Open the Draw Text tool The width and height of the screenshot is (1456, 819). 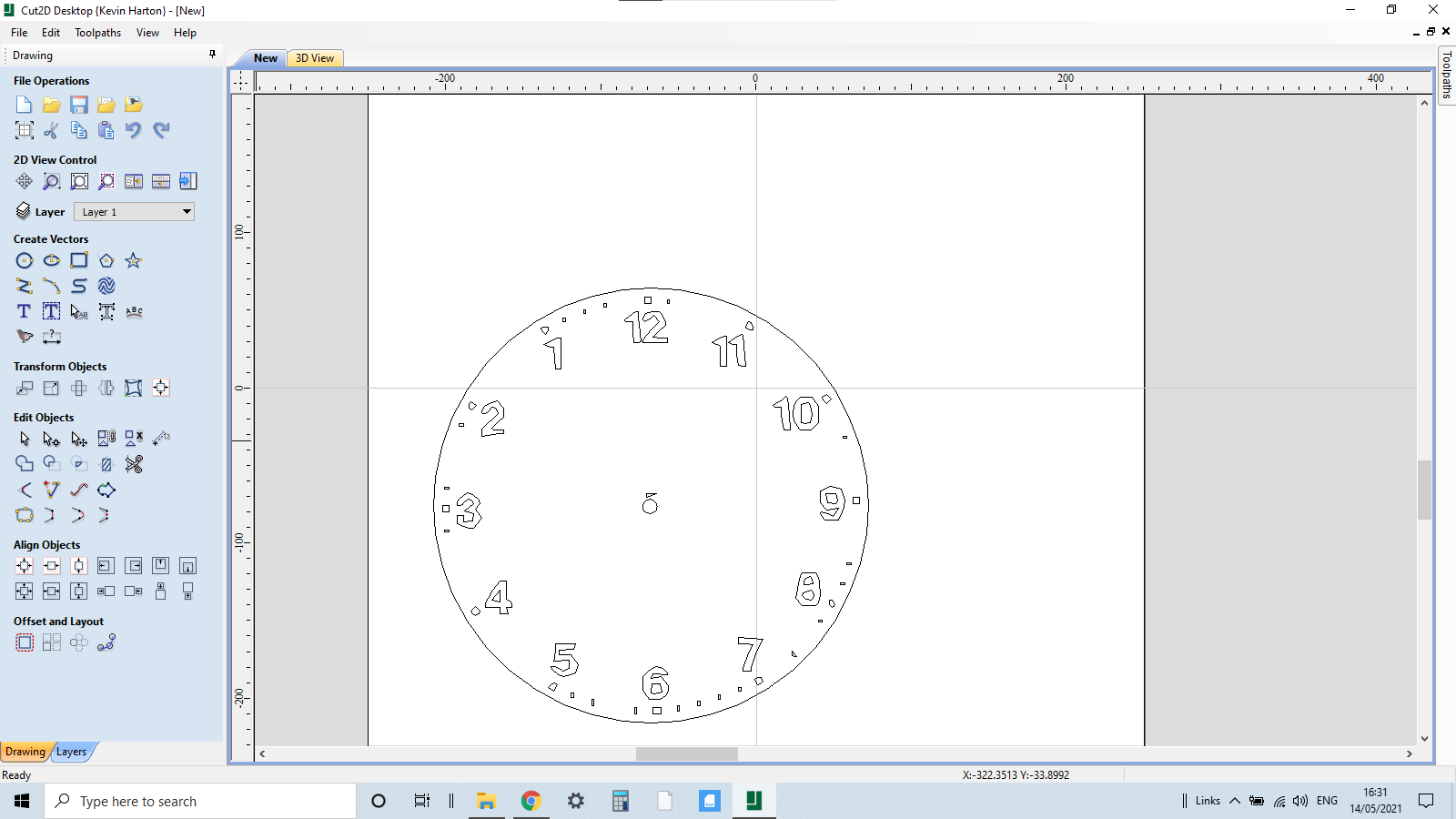(23, 311)
